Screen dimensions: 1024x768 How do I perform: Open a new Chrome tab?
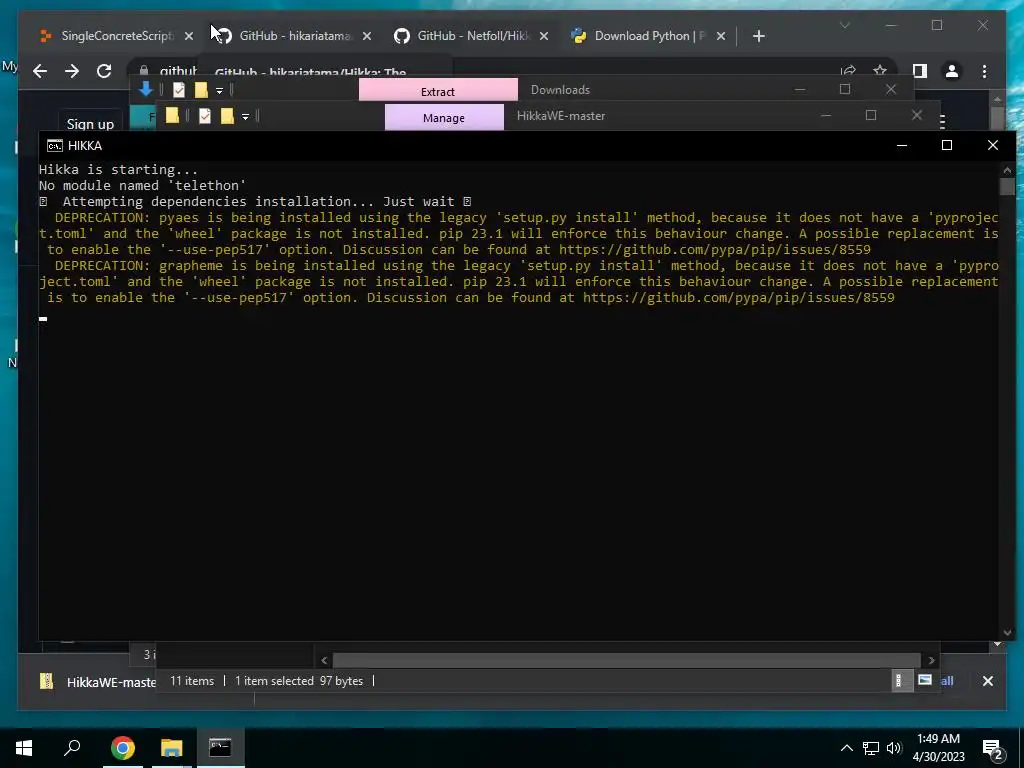tap(758, 36)
